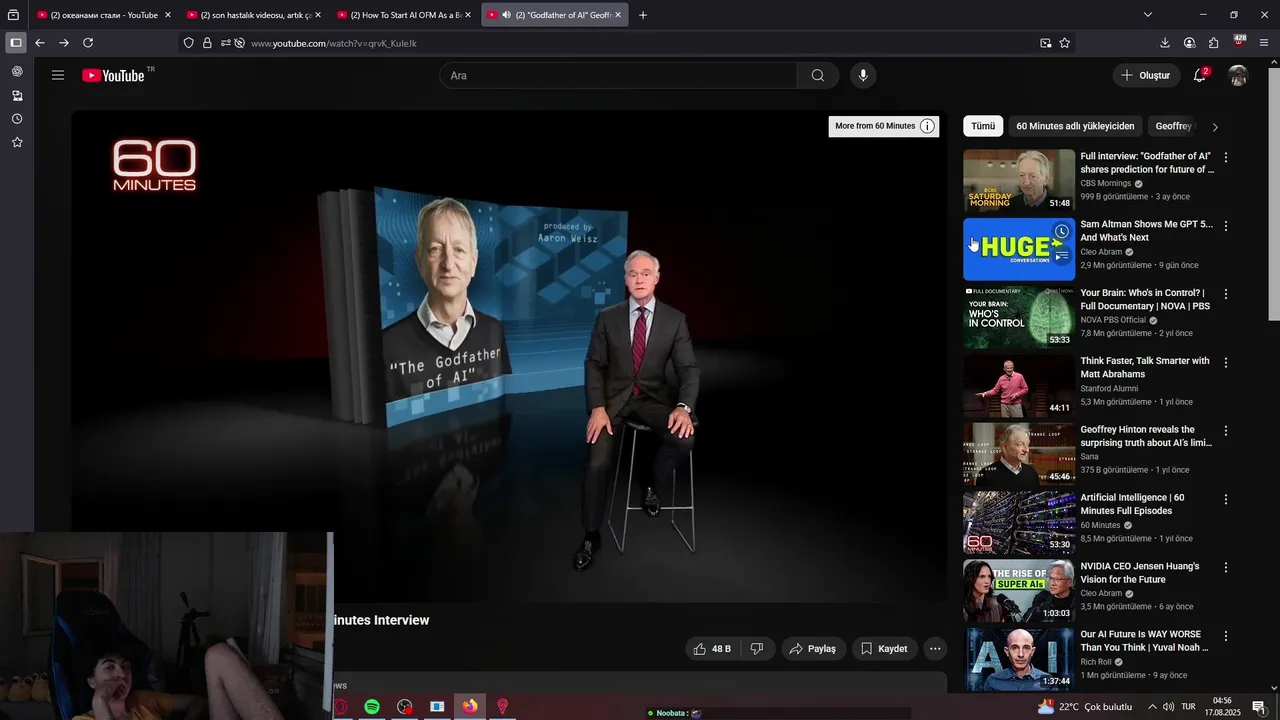Open options for Our AI Future video

click(x=1226, y=636)
